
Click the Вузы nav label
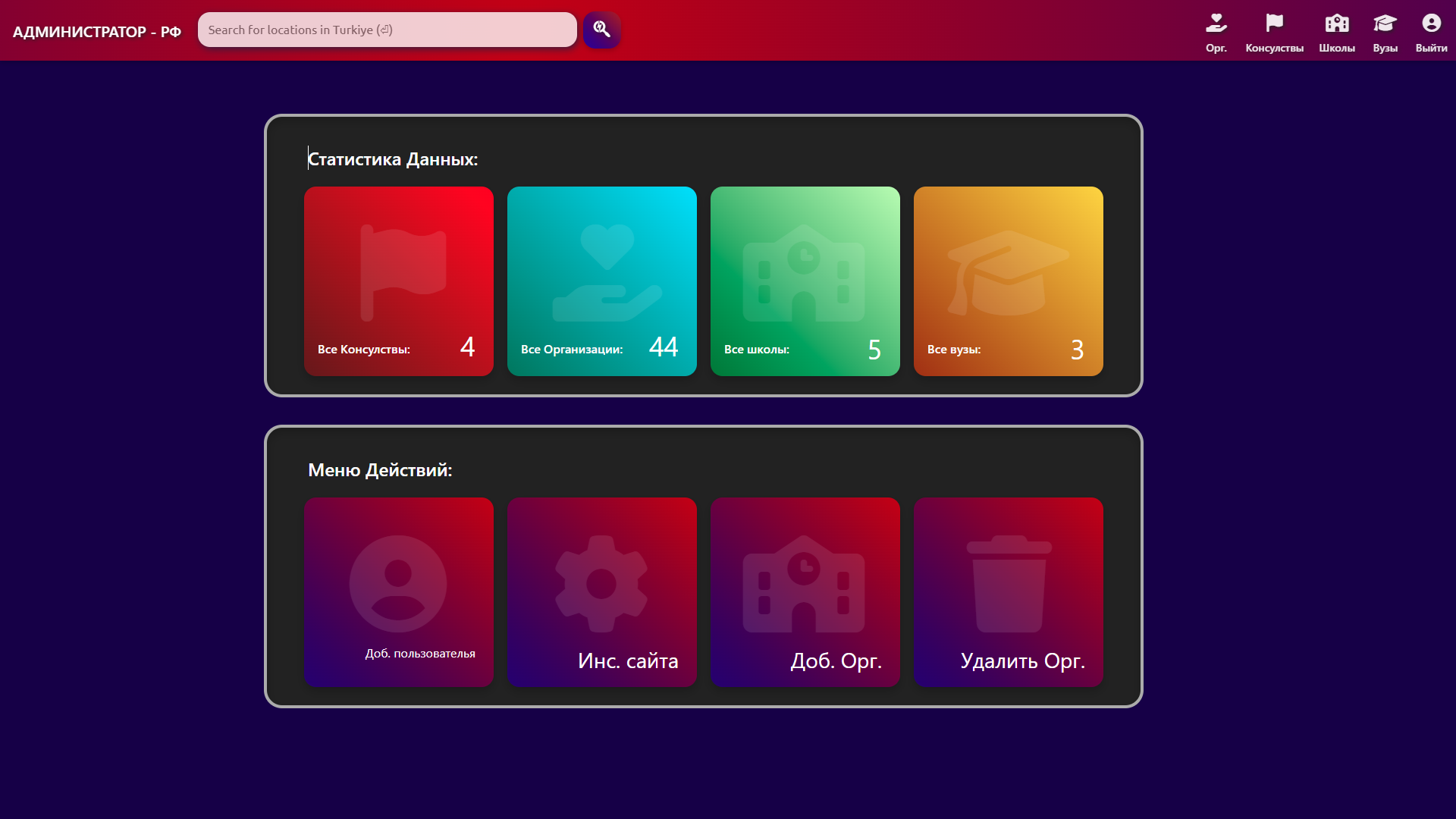point(1385,49)
